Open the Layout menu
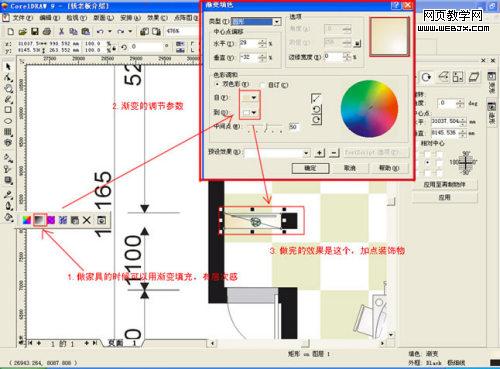The image size is (500, 369). [x=103, y=18]
